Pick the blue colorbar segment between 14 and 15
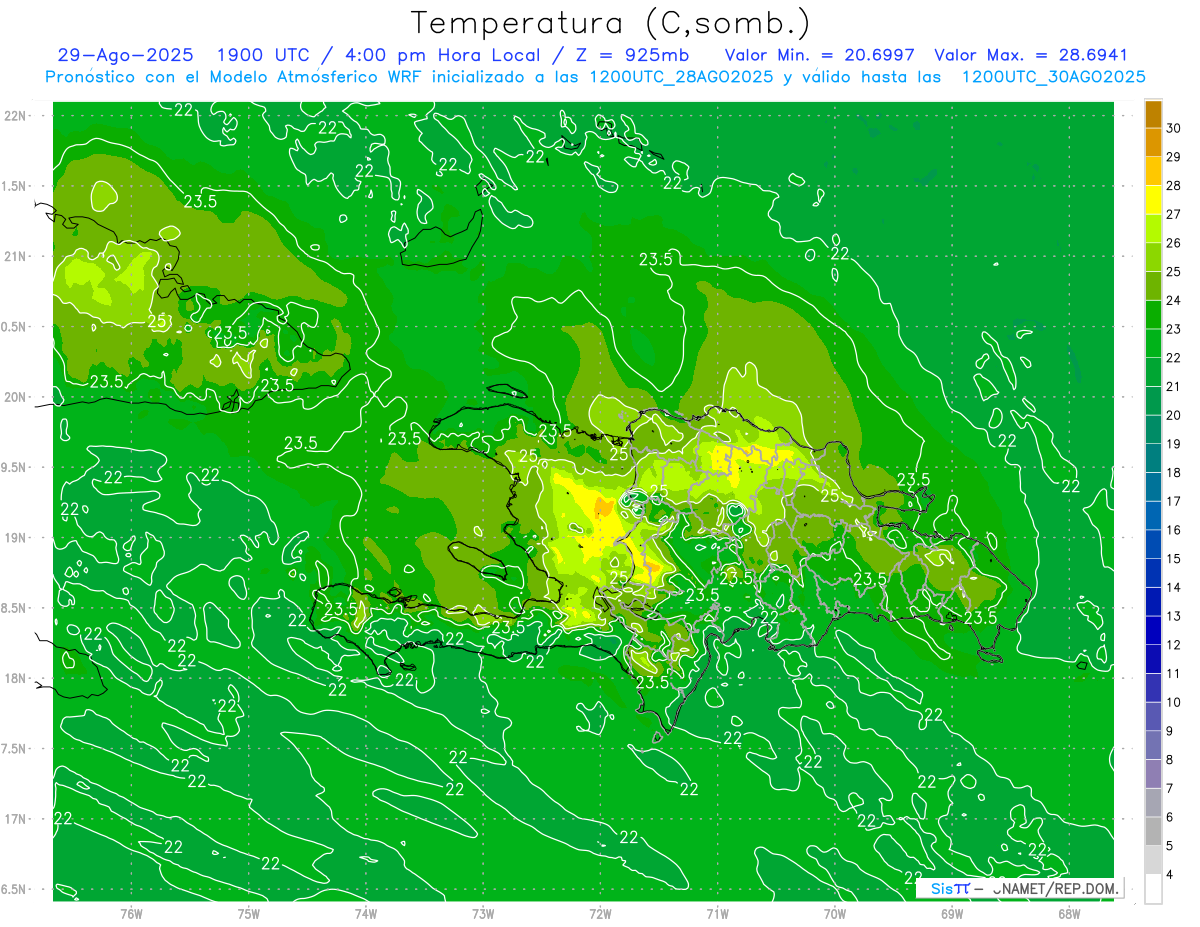The width and height of the screenshot is (1200, 927). click(x=1154, y=574)
